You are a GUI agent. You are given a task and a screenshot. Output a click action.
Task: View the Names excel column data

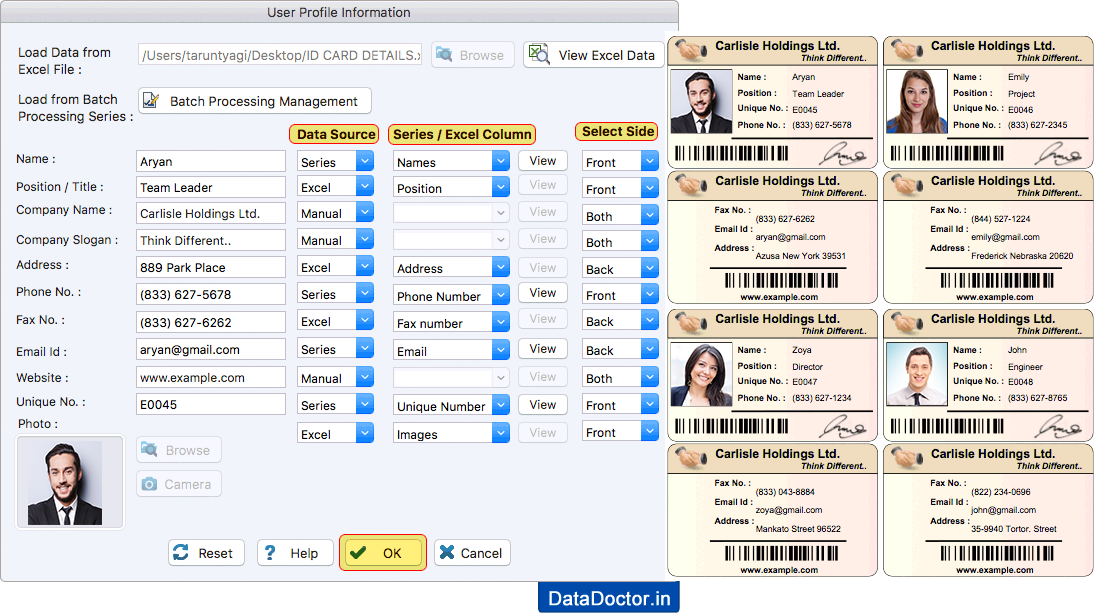coord(543,160)
